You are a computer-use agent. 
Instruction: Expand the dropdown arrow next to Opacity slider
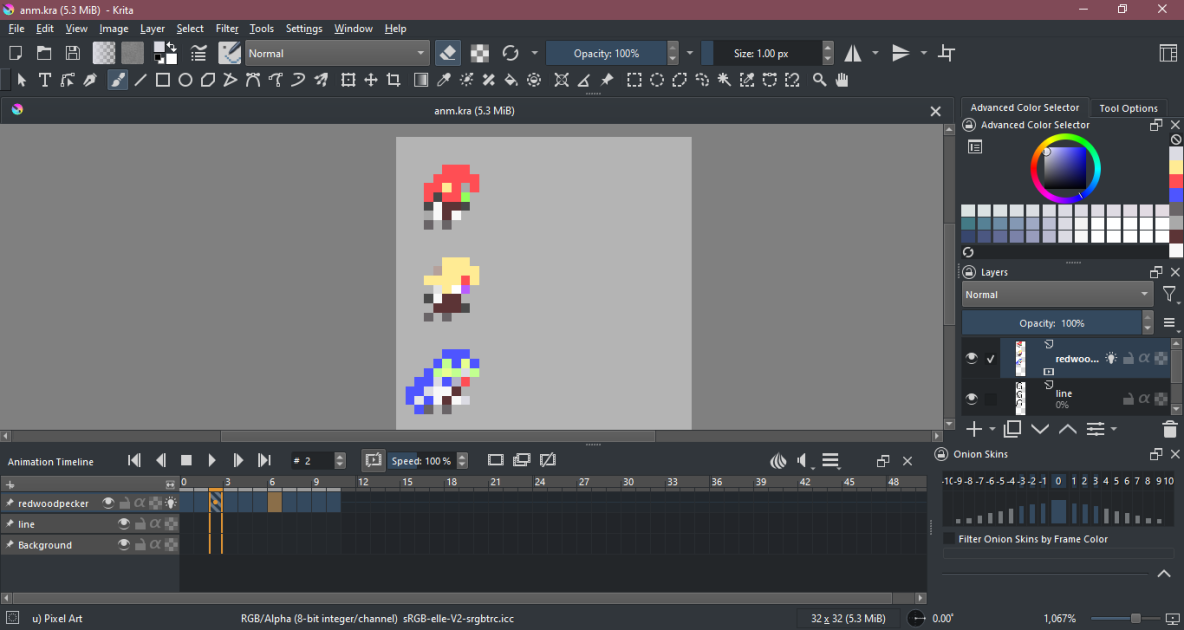pos(689,53)
